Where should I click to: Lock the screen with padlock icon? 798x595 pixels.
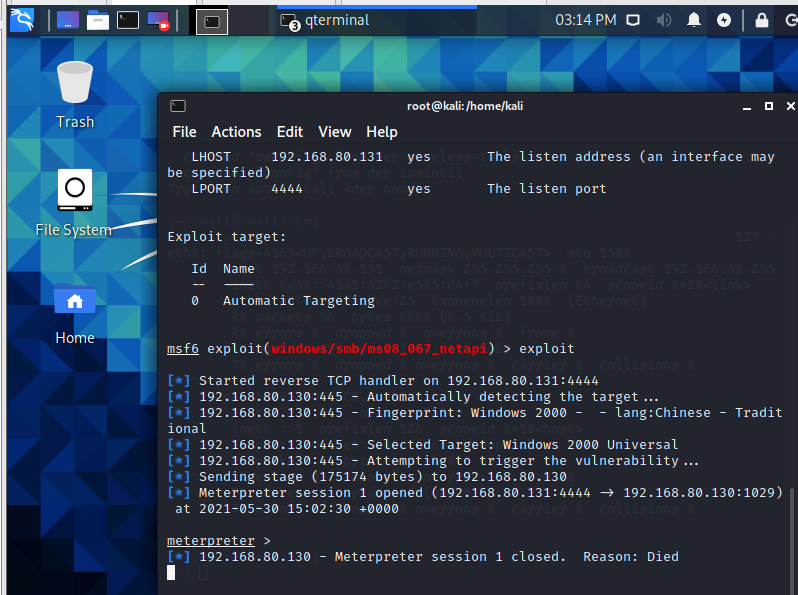pos(761,20)
